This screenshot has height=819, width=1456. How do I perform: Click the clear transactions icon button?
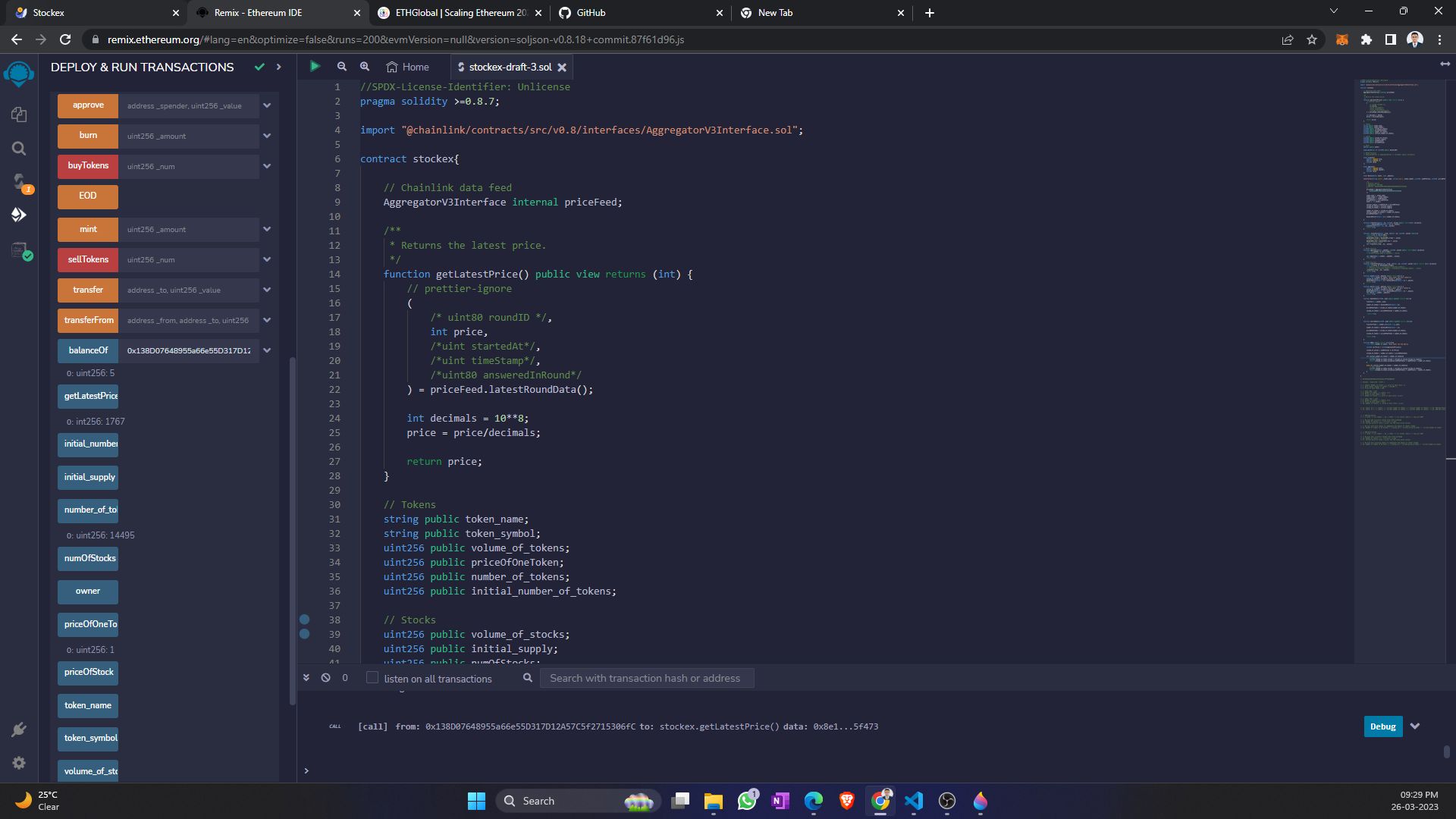(x=325, y=677)
